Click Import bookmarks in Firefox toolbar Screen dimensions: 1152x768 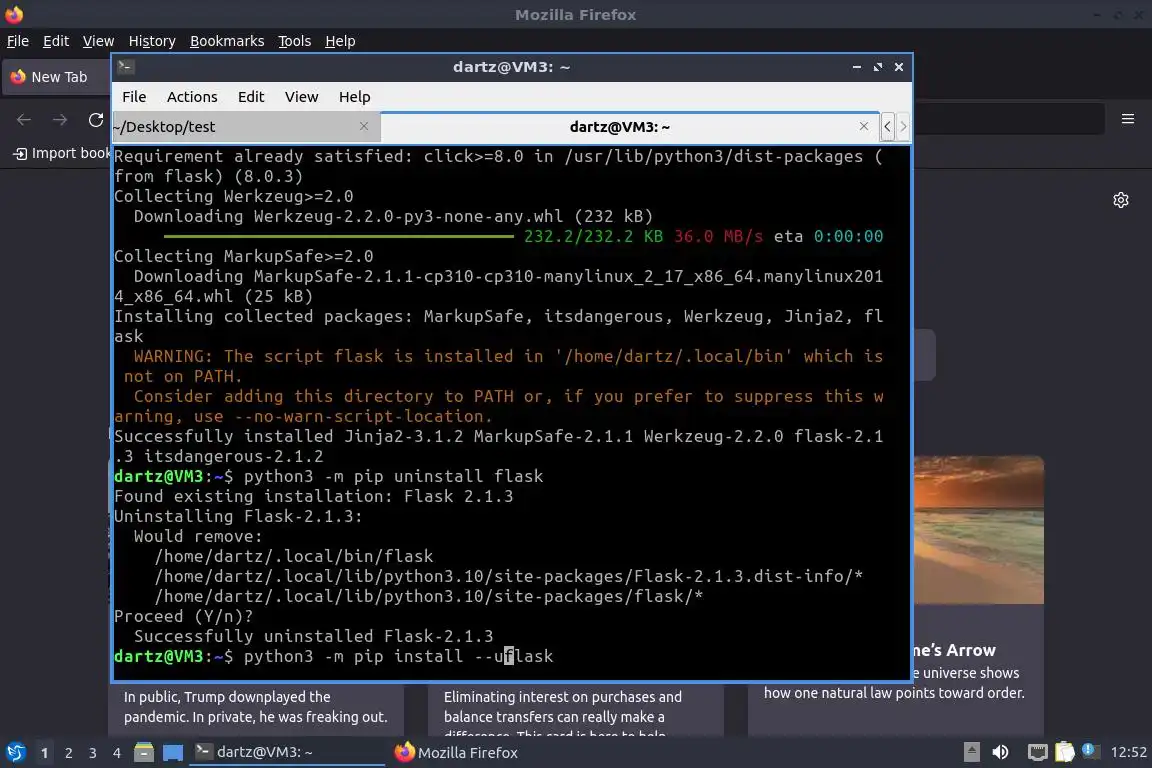(62, 153)
